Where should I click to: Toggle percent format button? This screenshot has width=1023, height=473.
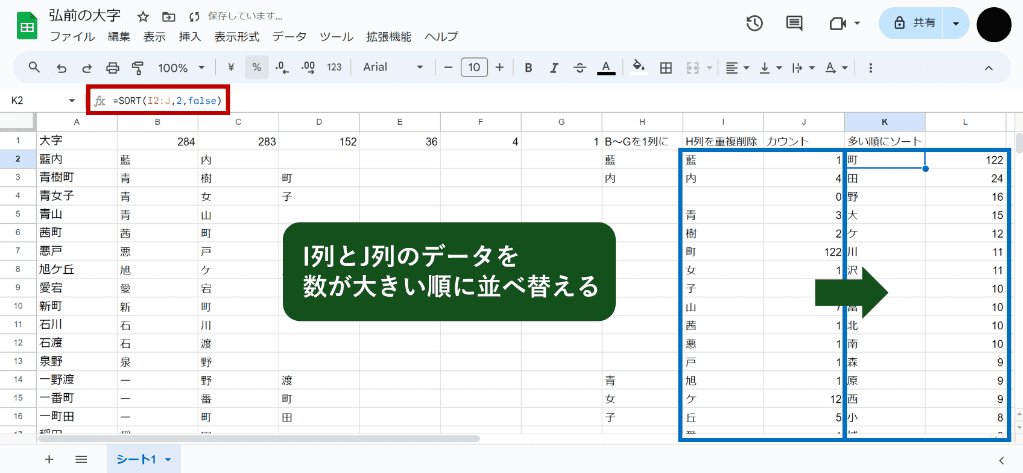pos(257,67)
